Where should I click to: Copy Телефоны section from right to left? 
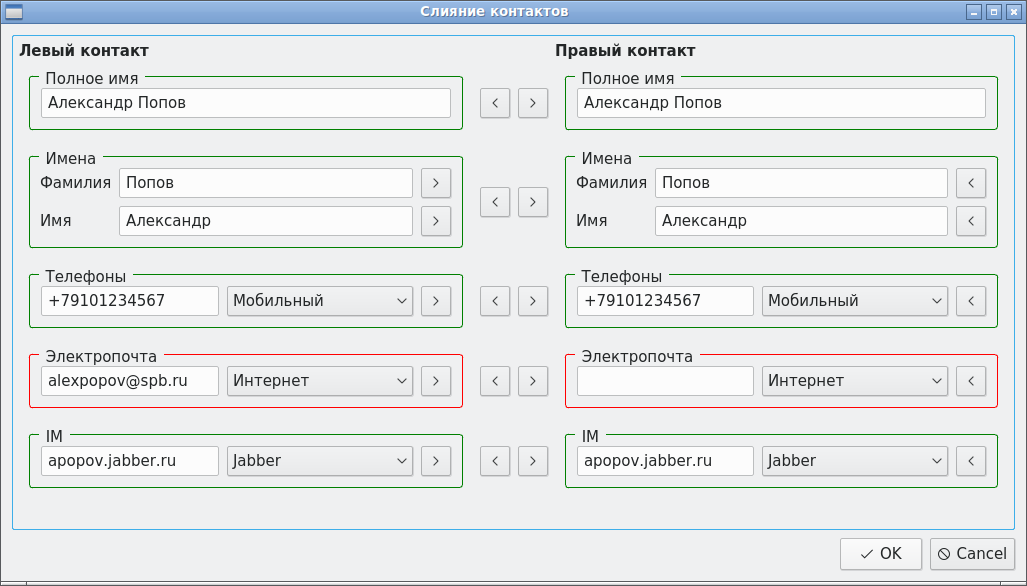point(495,301)
